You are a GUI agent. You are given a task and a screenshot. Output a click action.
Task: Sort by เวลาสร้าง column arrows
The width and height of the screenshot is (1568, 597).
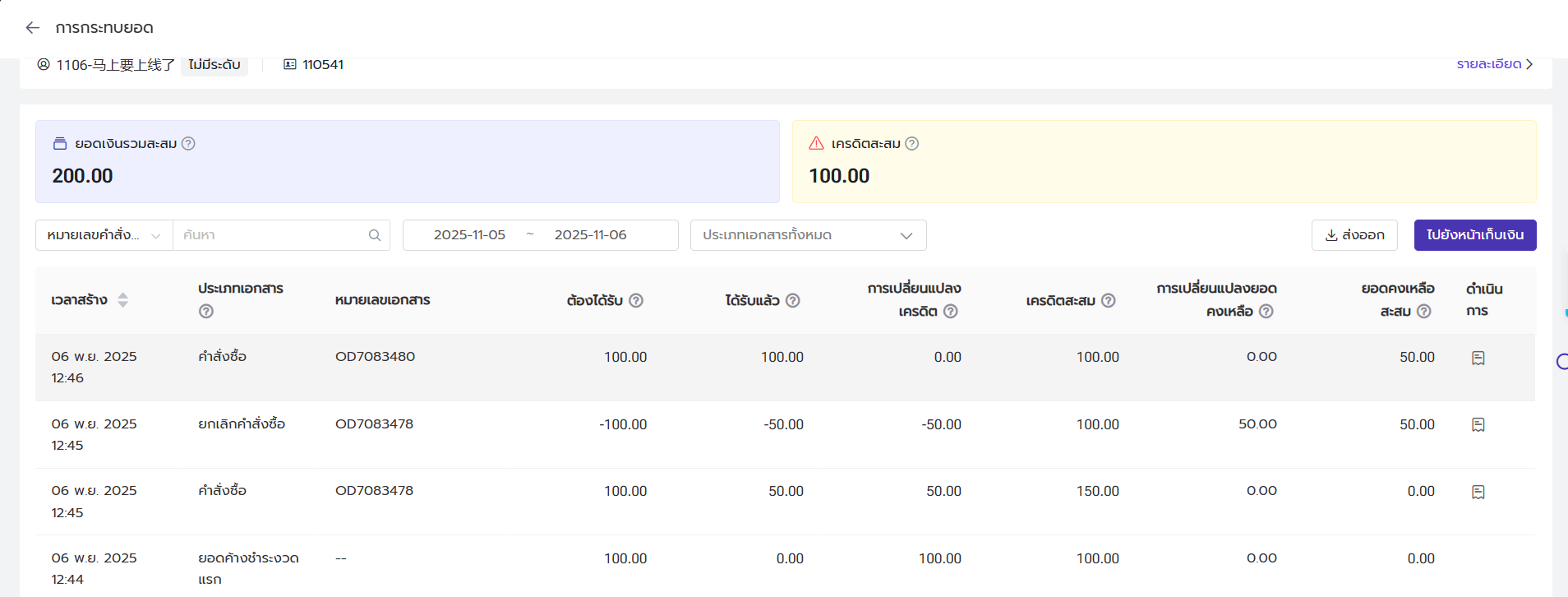click(122, 300)
